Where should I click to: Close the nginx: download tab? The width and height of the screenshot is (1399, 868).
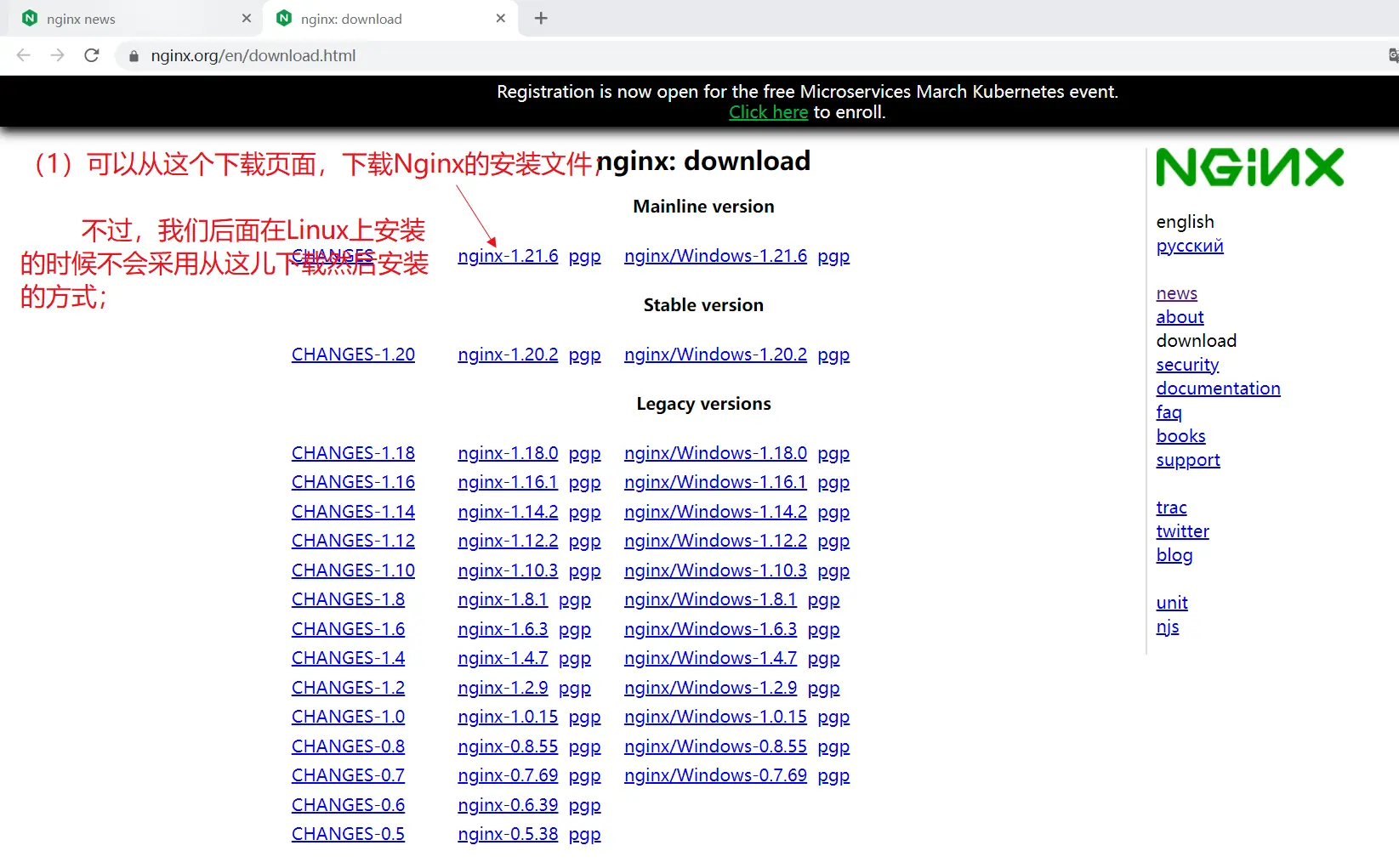click(501, 18)
